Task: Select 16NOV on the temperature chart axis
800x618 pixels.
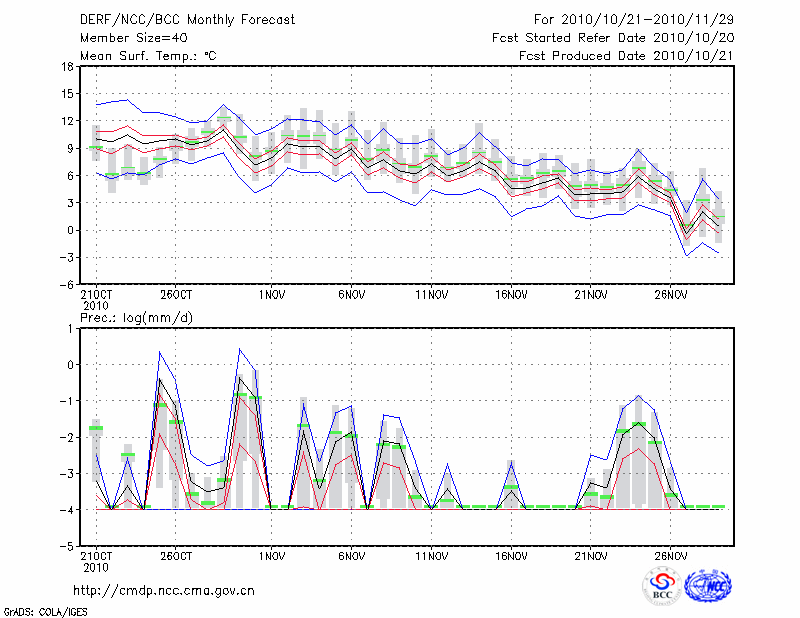Action: 511,295
